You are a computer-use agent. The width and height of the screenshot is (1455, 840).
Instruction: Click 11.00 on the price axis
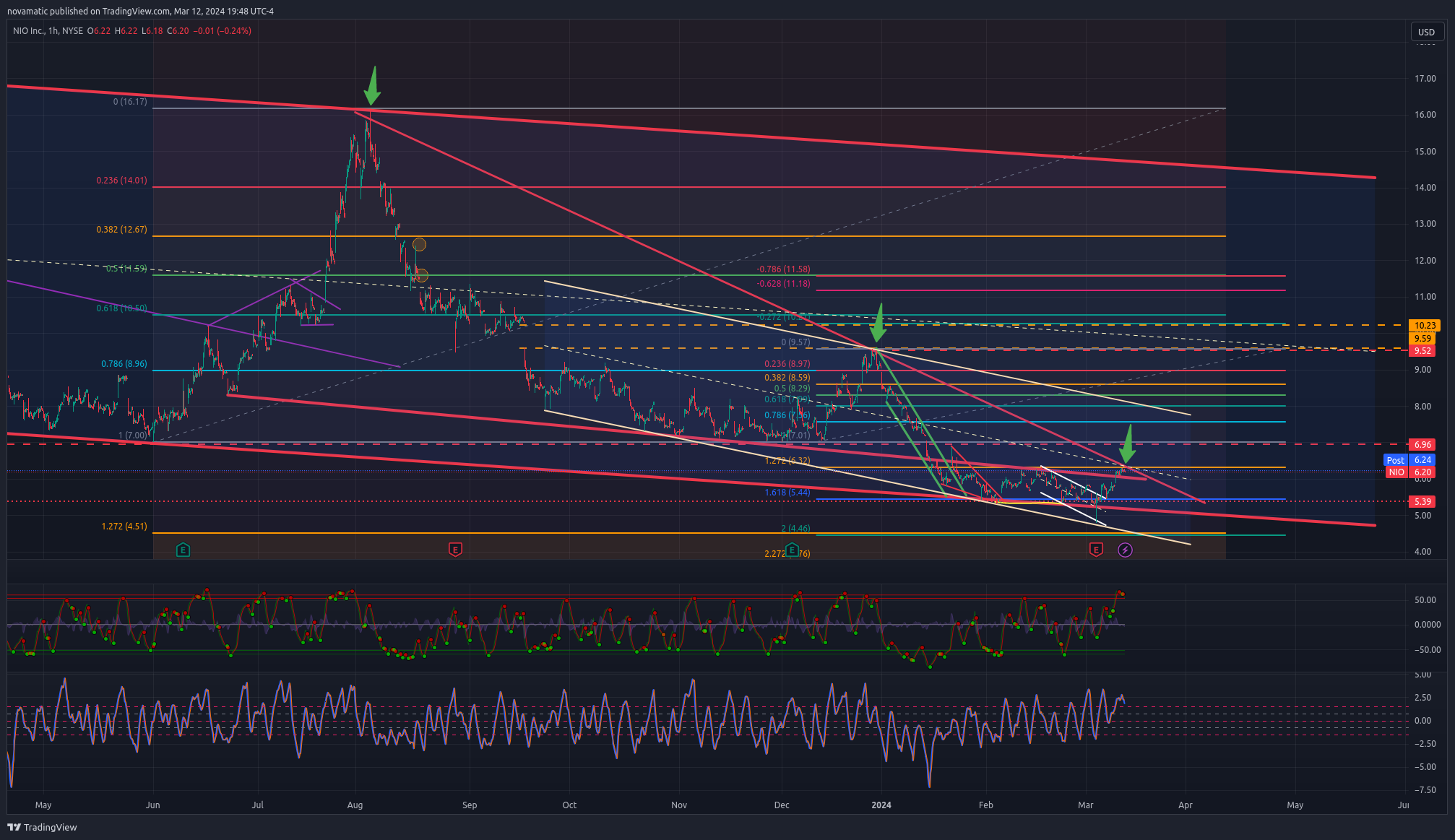[x=1425, y=297]
